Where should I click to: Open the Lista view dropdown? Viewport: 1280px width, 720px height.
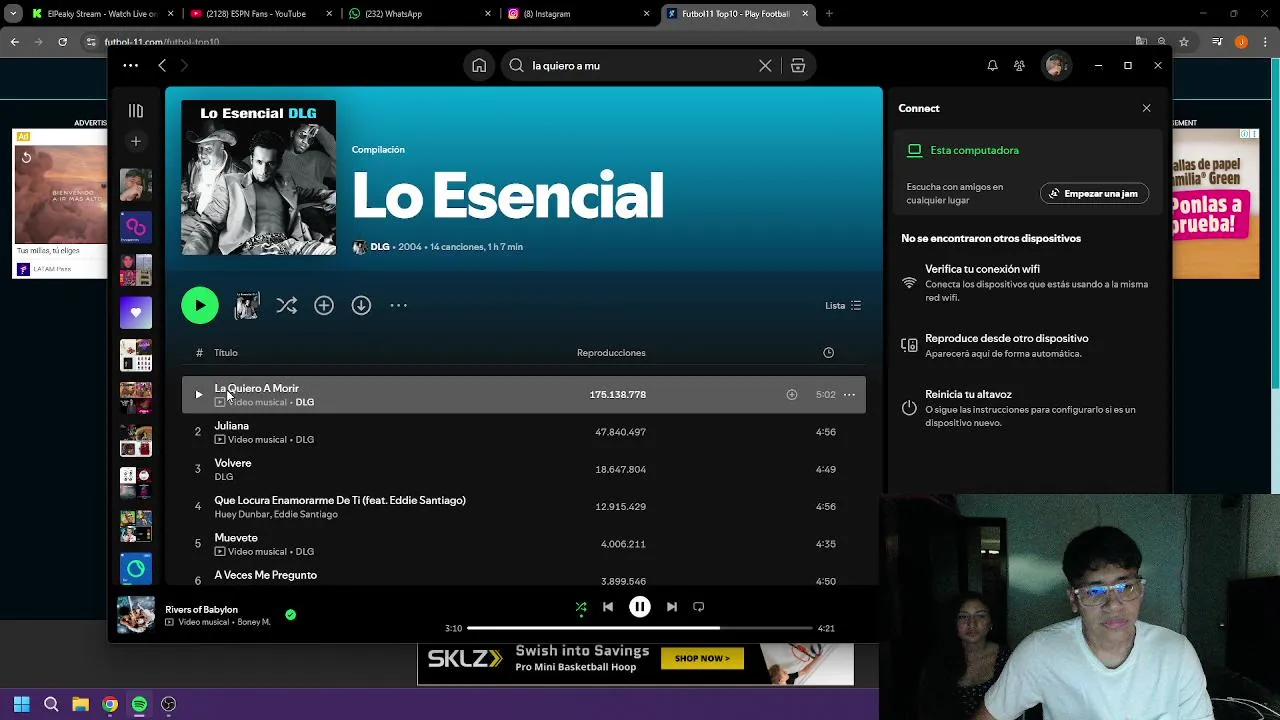843,305
